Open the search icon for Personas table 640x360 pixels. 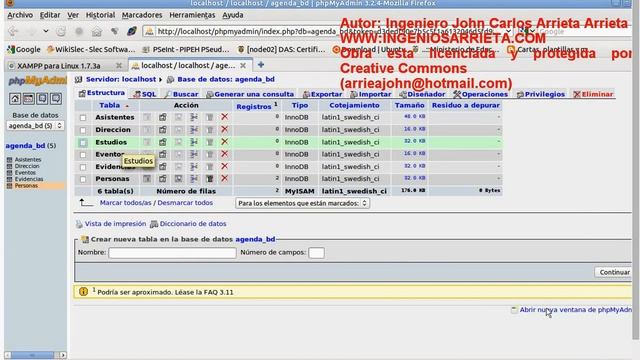point(178,179)
